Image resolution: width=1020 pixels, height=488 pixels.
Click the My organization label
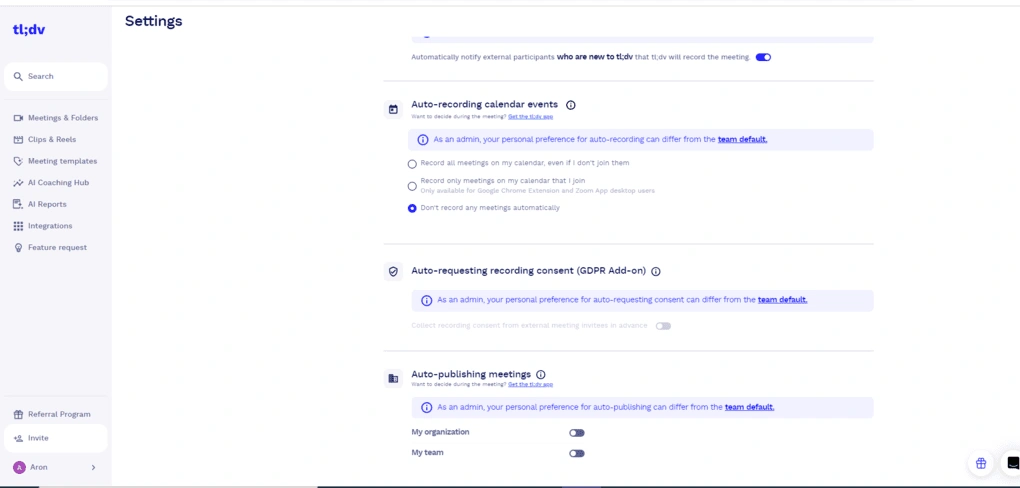(440, 432)
